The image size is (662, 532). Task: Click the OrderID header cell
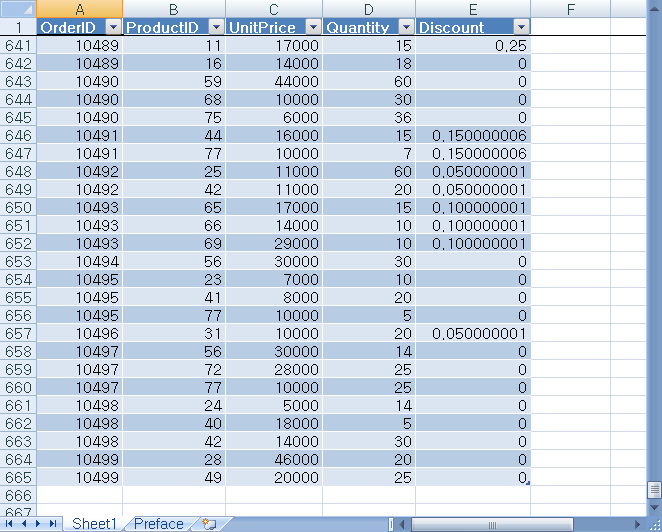tap(80, 27)
